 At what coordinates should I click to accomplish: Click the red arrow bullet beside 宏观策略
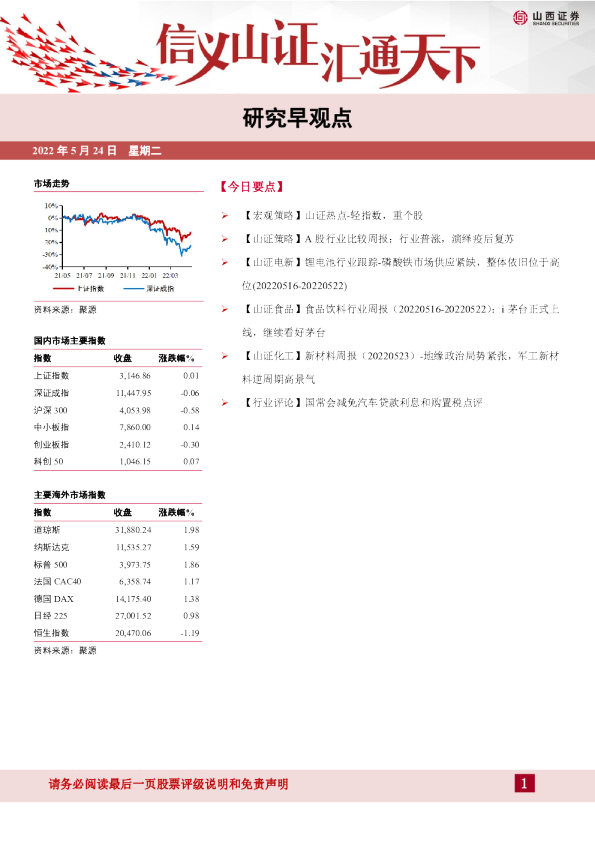(x=225, y=216)
